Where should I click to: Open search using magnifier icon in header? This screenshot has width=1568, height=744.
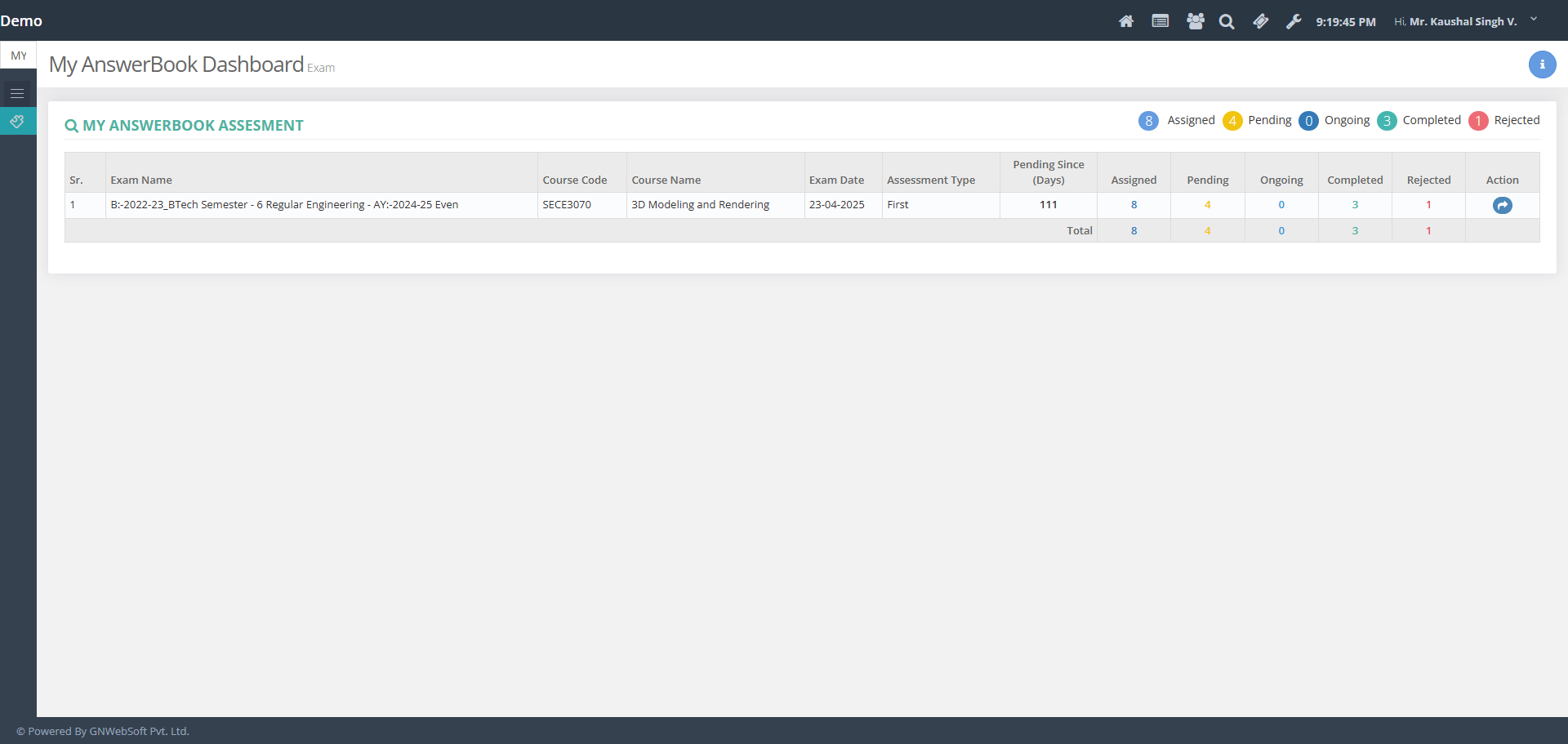click(1227, 22)
